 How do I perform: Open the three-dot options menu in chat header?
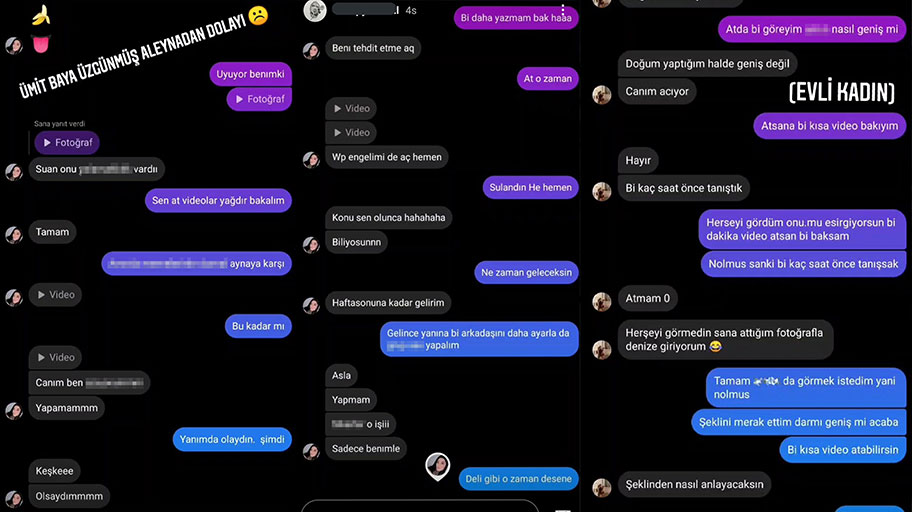click(x=563, y=9)
